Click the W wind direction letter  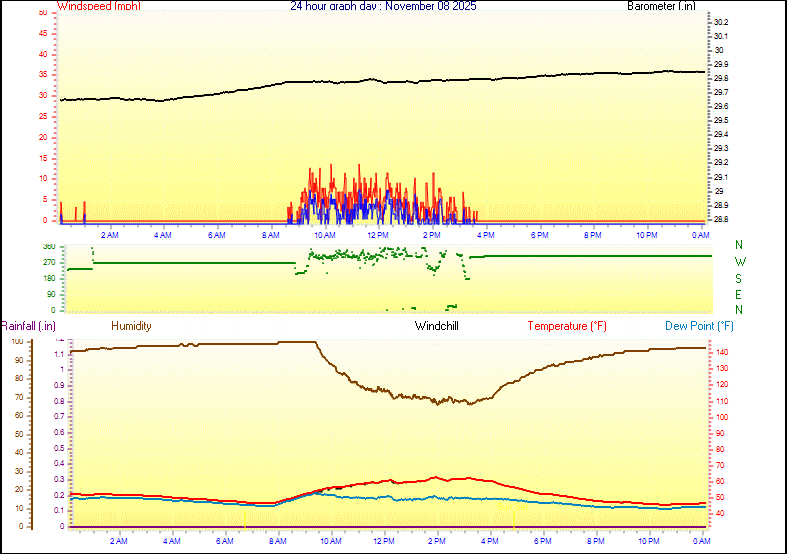tap(740, 262)
